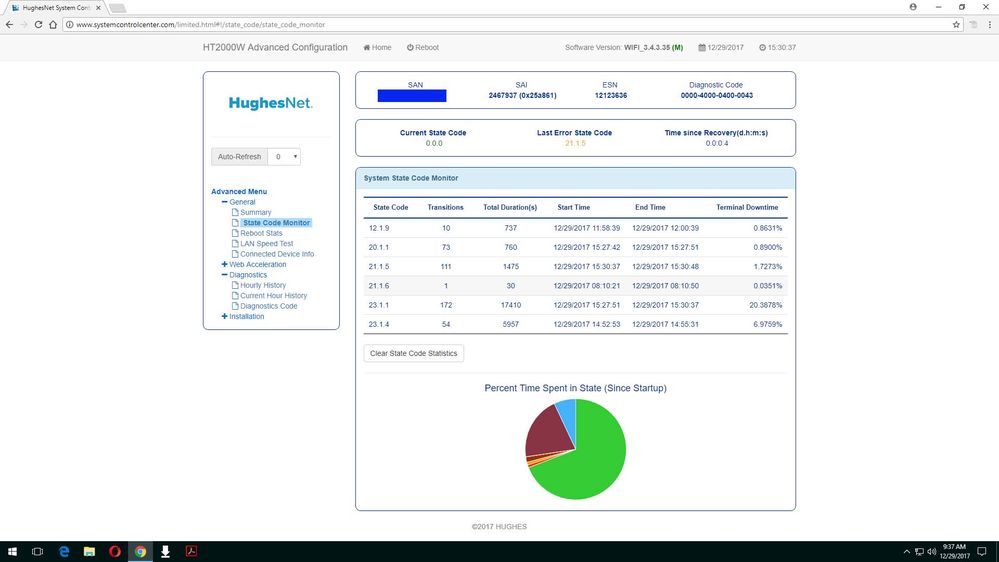Go to the LAN Speed Test page
999x562 pixels.
coord(266,244)
